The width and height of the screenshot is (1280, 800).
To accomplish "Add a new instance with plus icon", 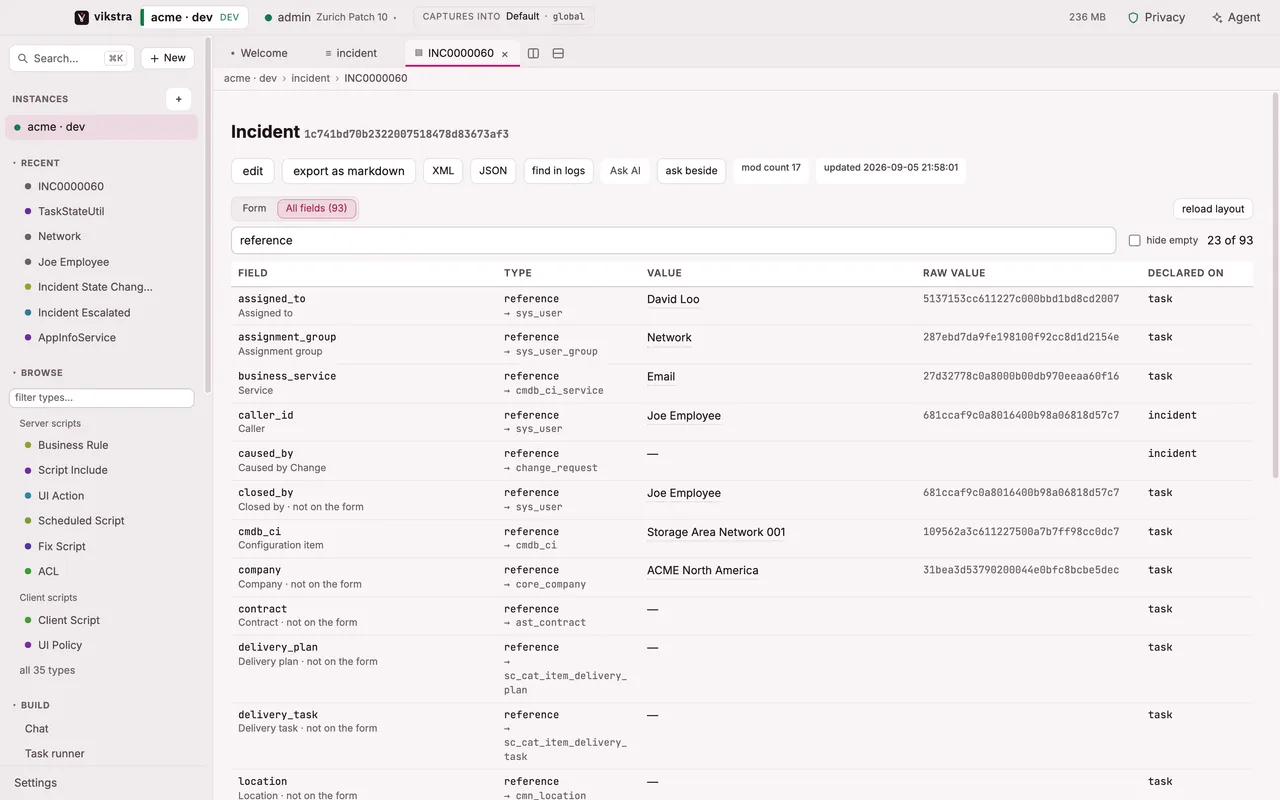I will (x=178, y=99).
